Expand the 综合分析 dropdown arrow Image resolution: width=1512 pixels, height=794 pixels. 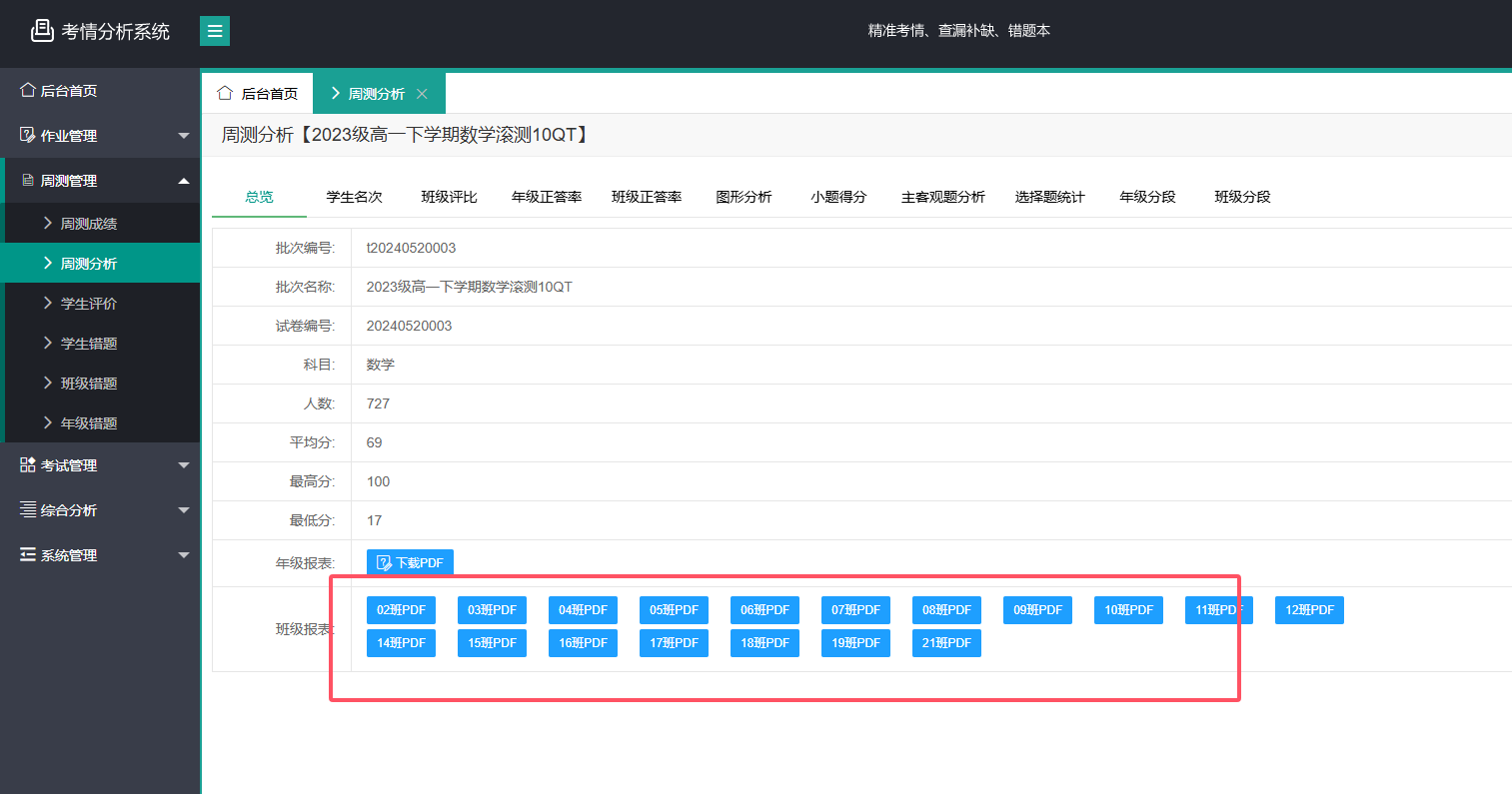tap(184, 510)
